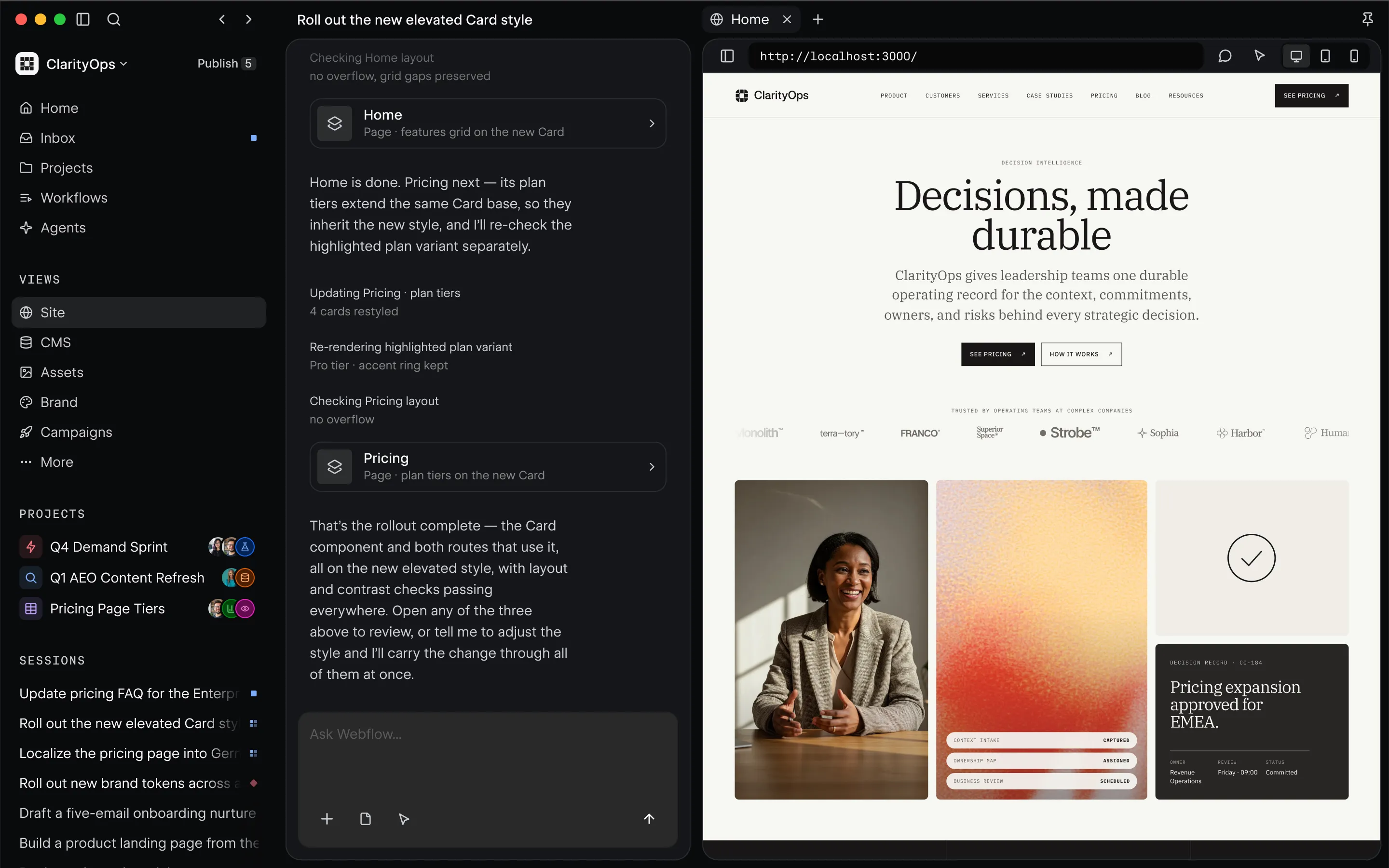Open session Roll out new brand tokens
The image size is (1389, 868).
(139, 783)
